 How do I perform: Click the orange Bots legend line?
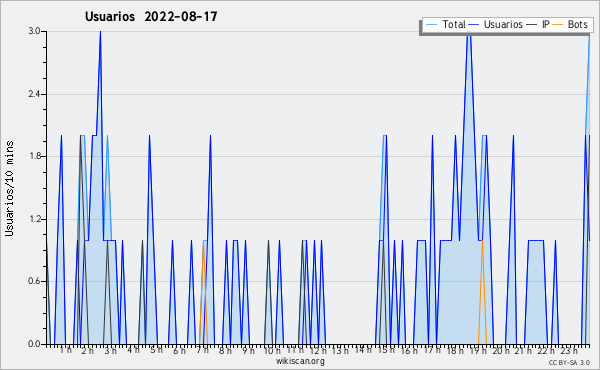558,25
